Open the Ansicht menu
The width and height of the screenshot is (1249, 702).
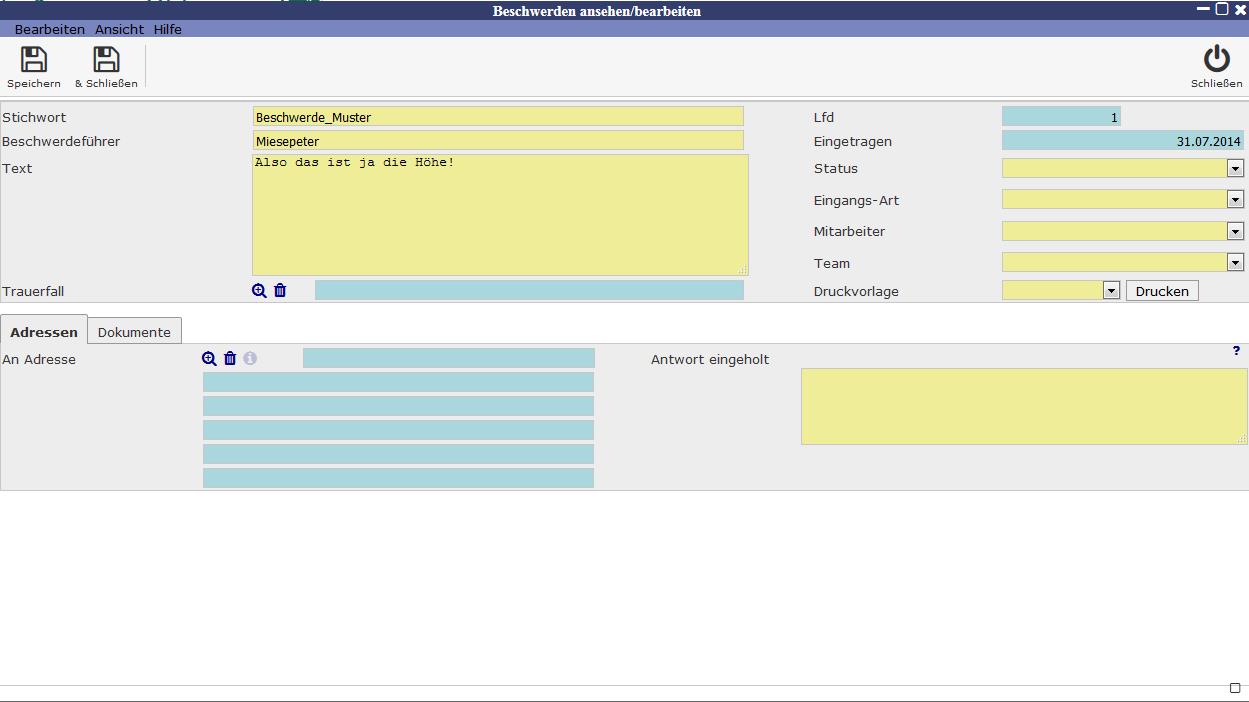(x=119, y=30)
